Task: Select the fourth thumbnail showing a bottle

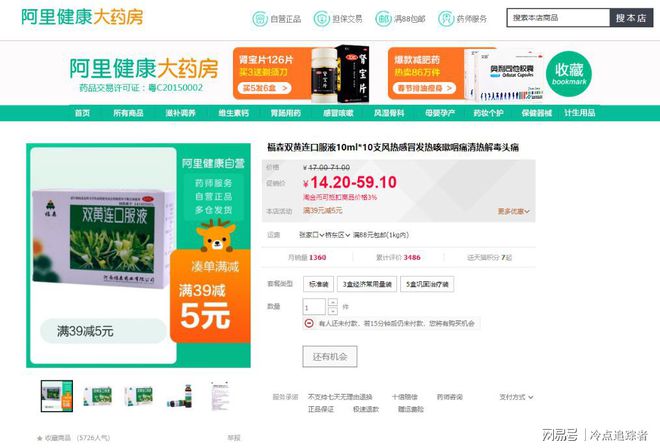Action: coord(180,396)
